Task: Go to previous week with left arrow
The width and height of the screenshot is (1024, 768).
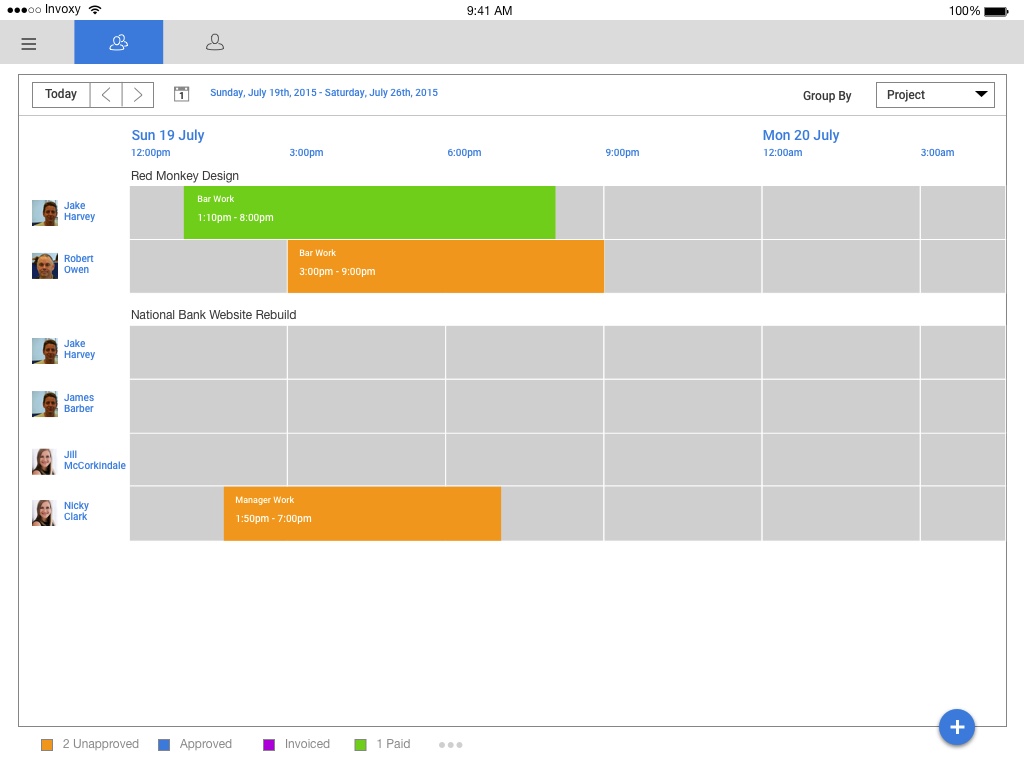Action: [106, 94]
